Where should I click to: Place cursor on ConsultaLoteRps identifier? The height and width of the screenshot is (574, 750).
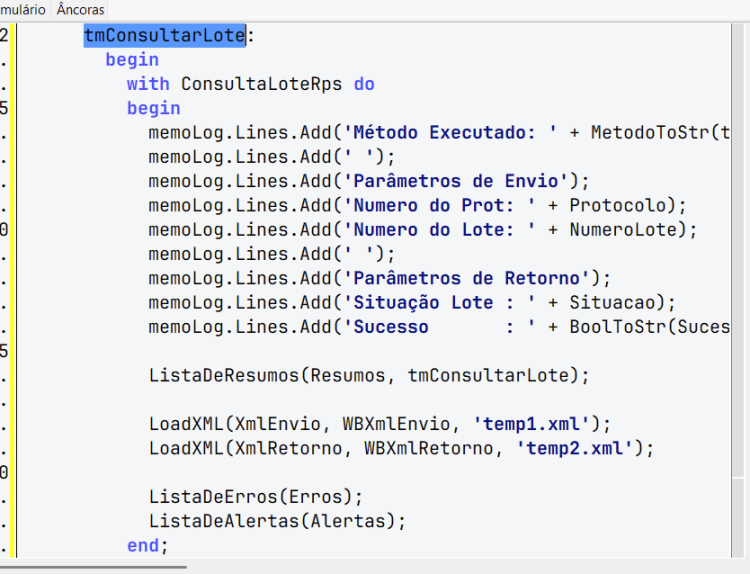point(261,84)
